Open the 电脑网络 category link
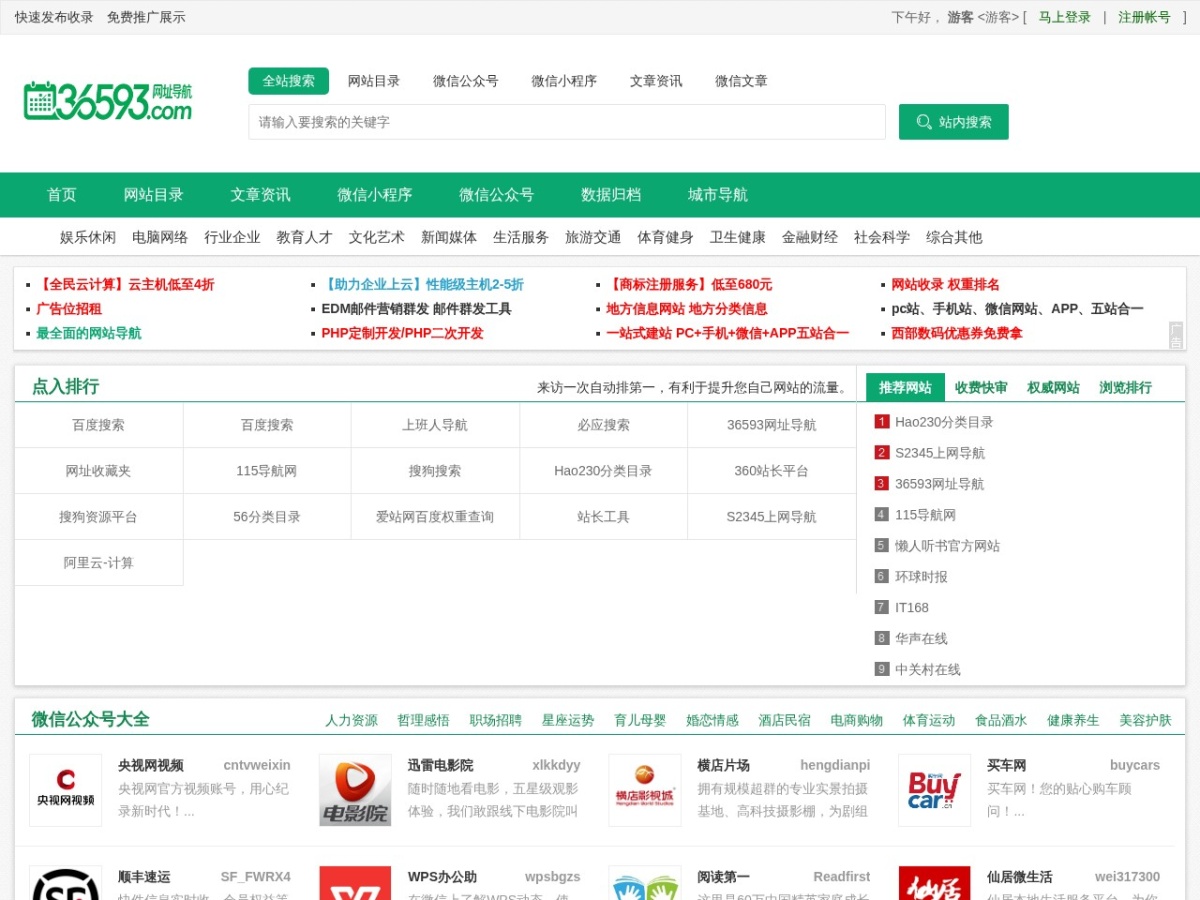 tap(160, 237)
